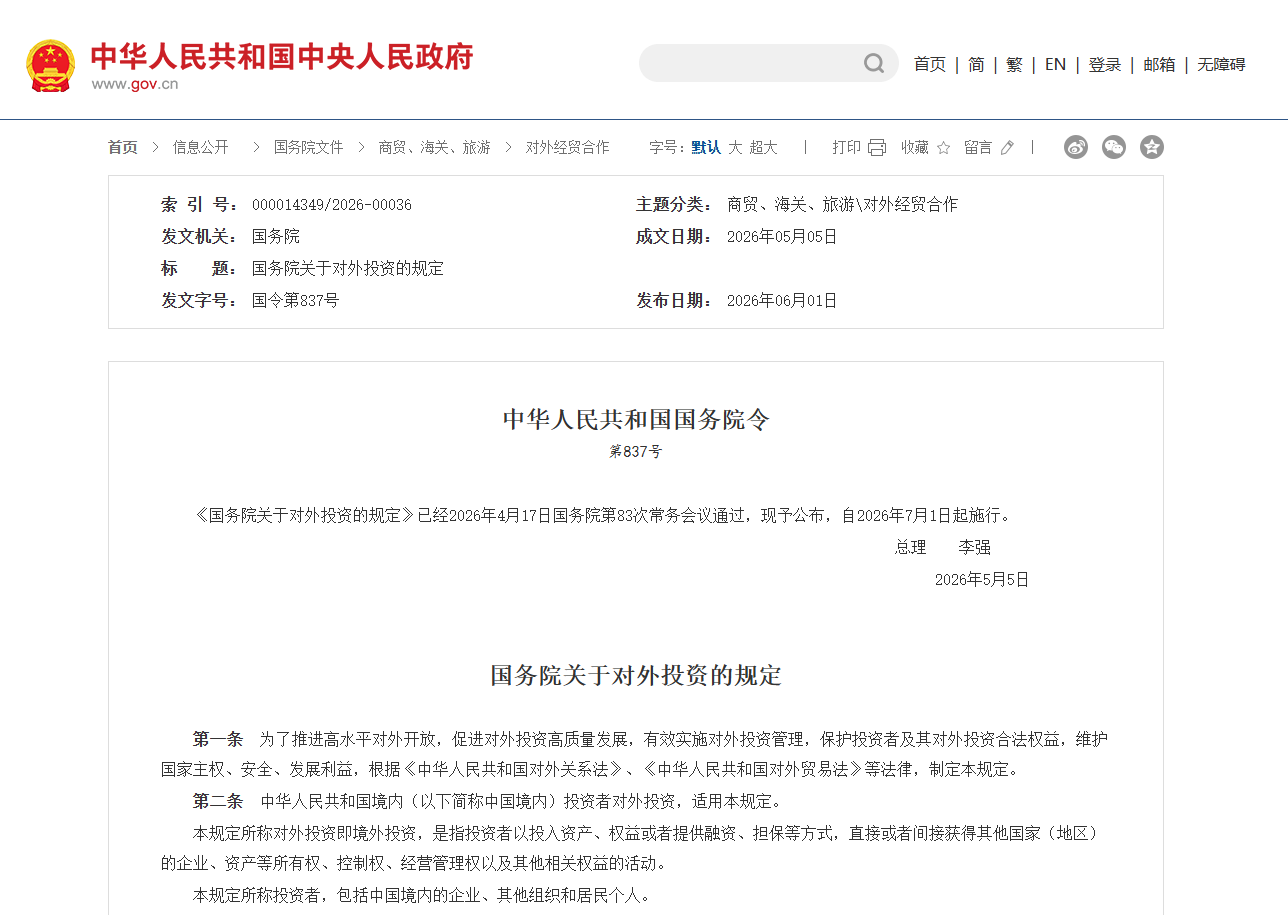1288x915 pixels.
Task: Click the site title 中华人民共和国中央人民政府
Action: click(282, 56)
